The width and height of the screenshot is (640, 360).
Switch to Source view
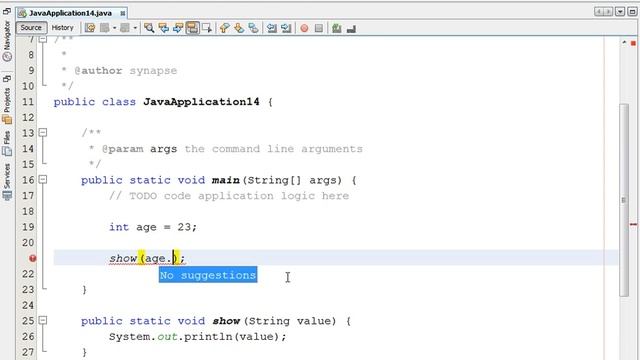point(31,27)
